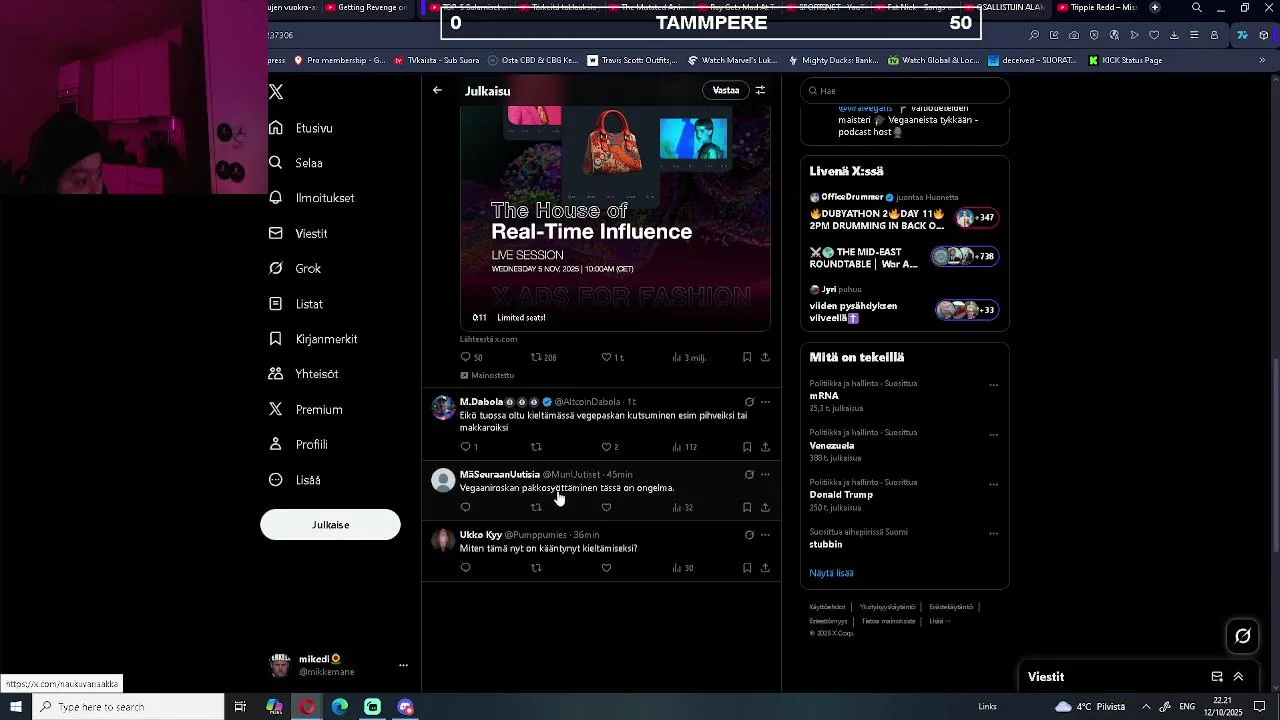Open Task View on taskbar

[240, 707]
